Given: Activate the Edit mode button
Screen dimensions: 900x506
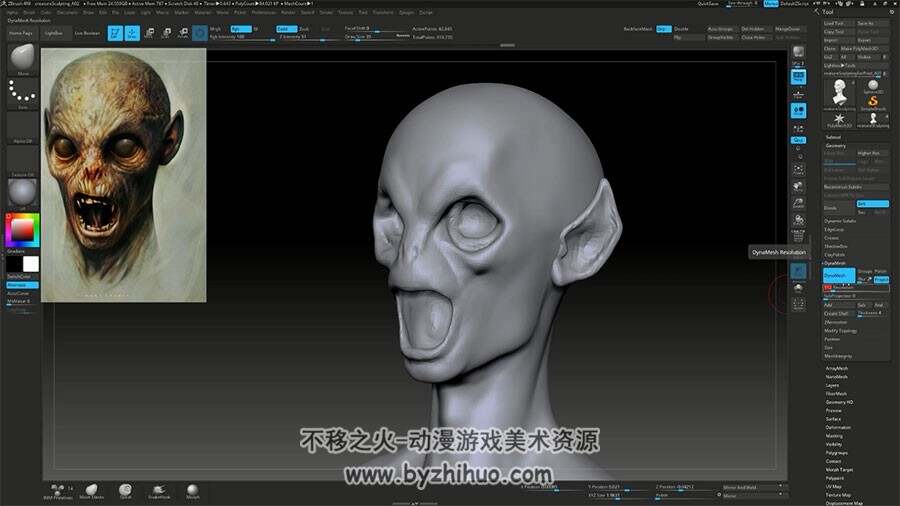Looking at the screenshot, I should (x=115, y=33).
